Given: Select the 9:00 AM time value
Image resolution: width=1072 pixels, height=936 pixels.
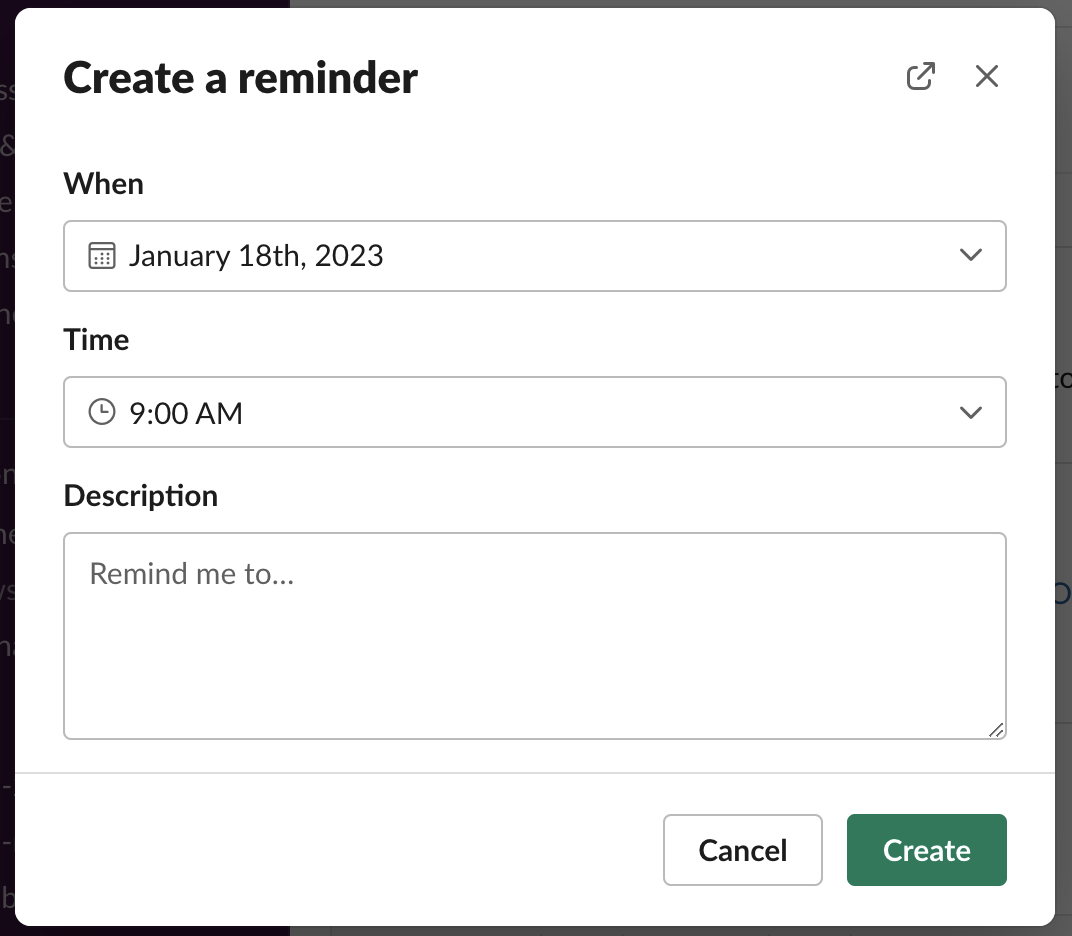Looking at the screenshot, I should [x=186, y=414].
